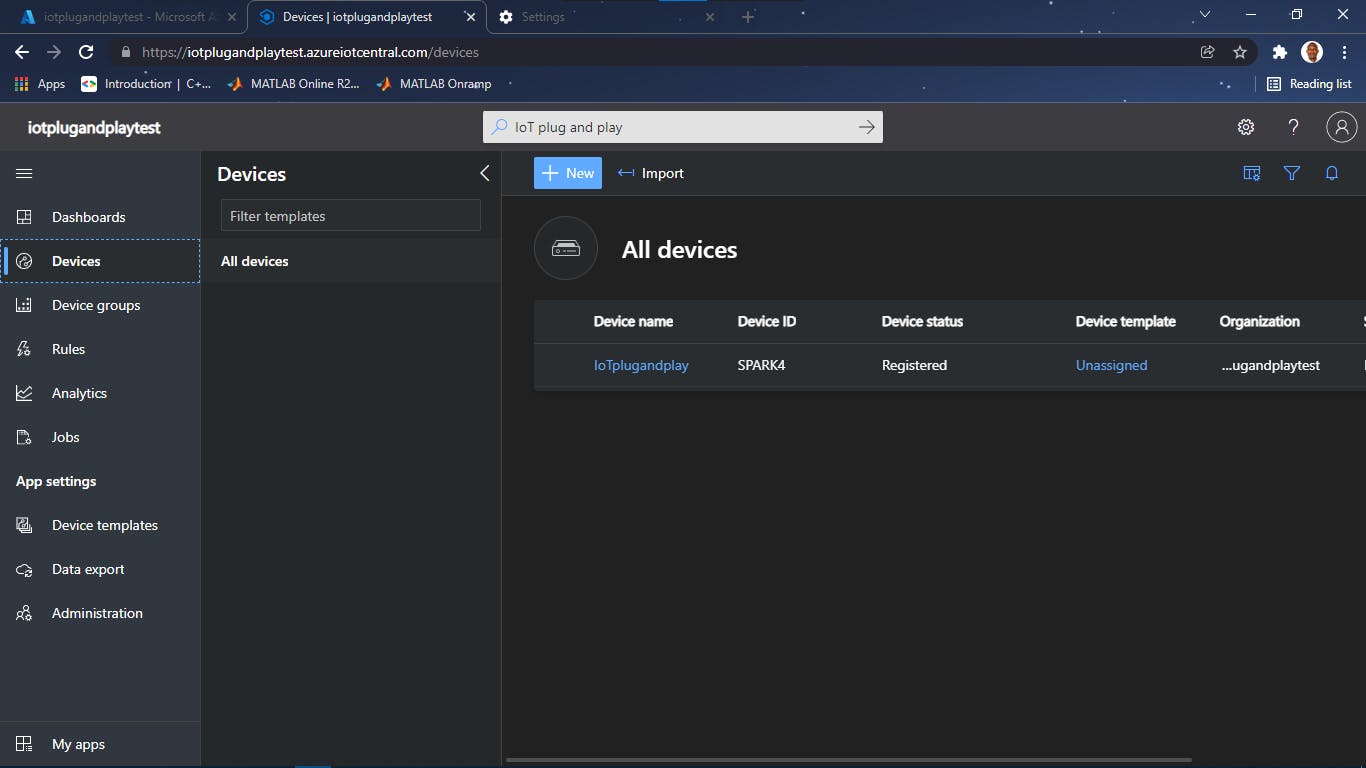1366x768 pixels.
Task: Open Device templates page
Action: click(x=100, y=525)
